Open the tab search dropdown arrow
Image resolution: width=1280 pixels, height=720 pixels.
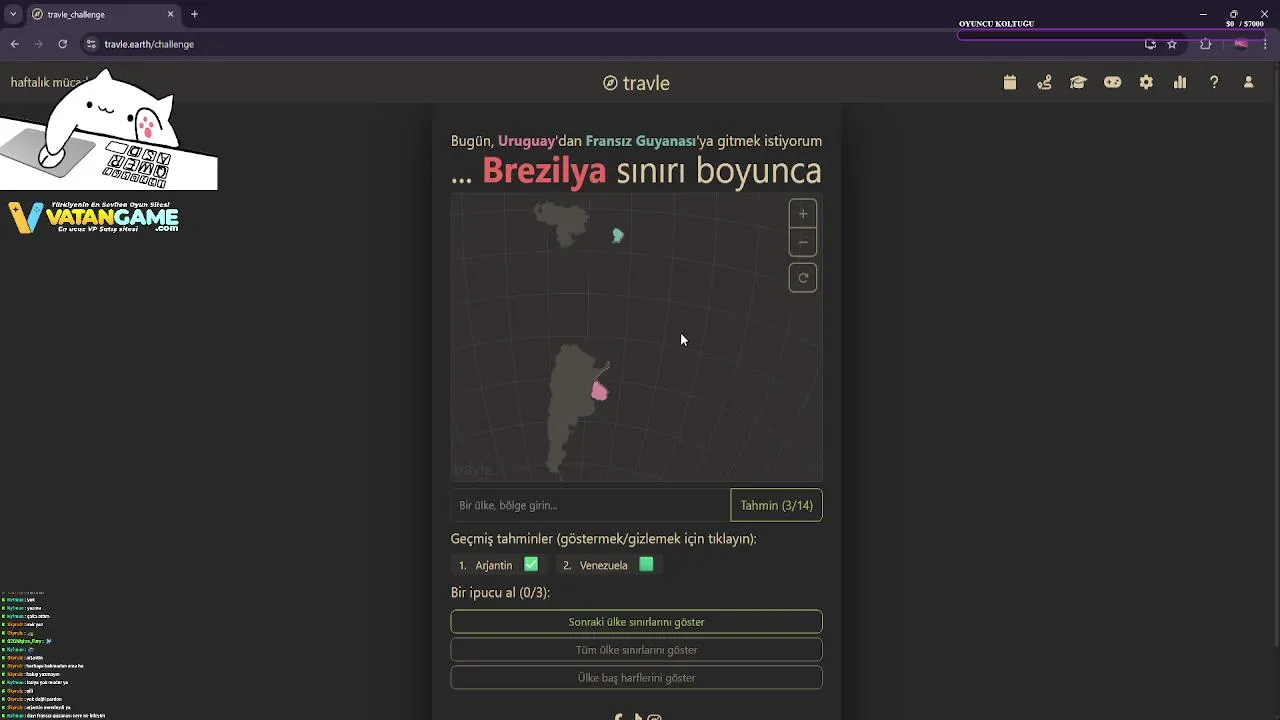coord(12,14)
